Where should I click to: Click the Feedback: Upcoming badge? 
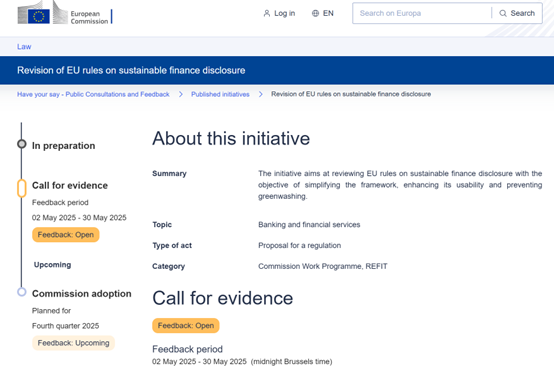(x=73, y=343)
